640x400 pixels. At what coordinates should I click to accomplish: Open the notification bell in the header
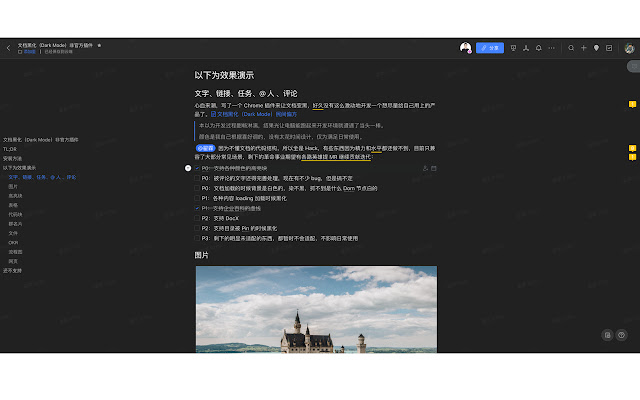pos(539,48)
